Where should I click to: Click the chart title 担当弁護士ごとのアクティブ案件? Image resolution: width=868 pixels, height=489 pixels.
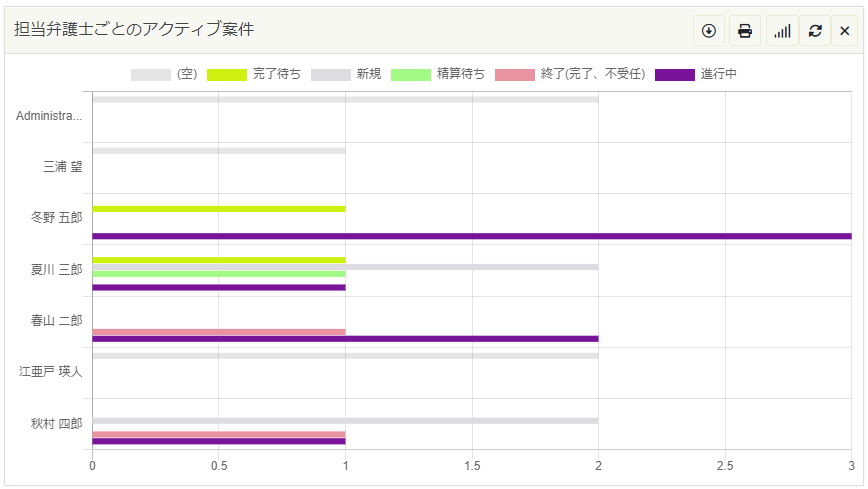point(134,30)
